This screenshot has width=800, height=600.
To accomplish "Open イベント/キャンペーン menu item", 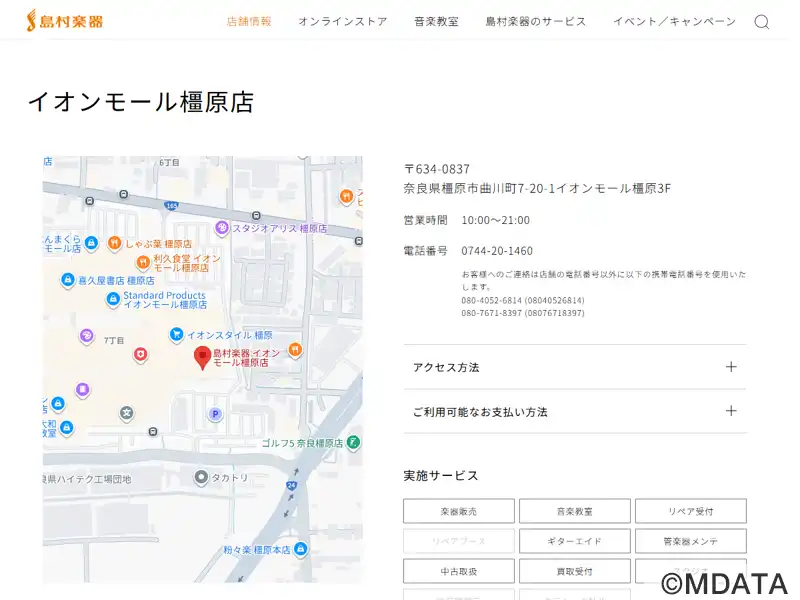I will click(674, 21).
